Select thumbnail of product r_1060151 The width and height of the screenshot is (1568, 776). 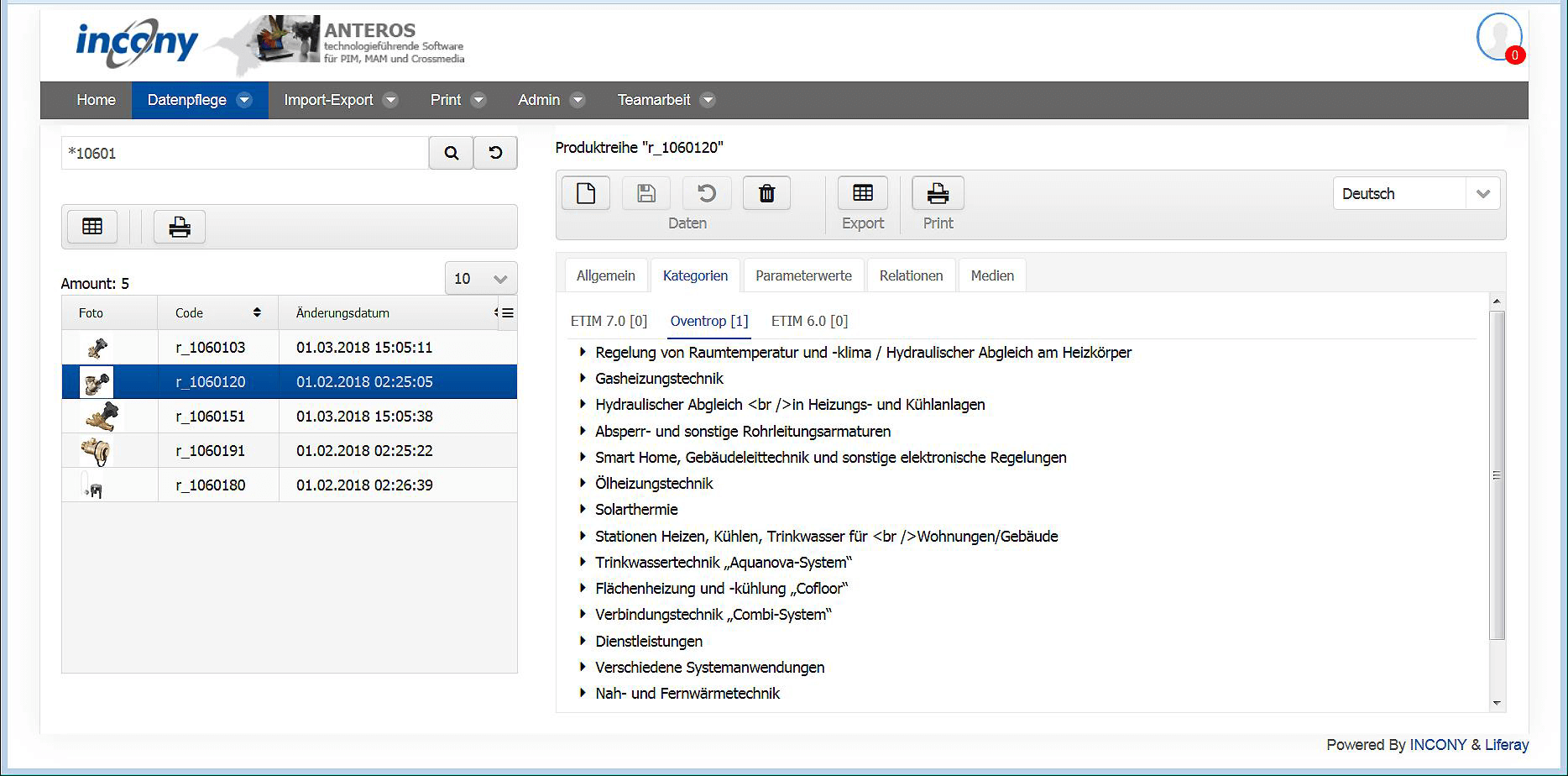pyautogui.click(x=102, y=417)
